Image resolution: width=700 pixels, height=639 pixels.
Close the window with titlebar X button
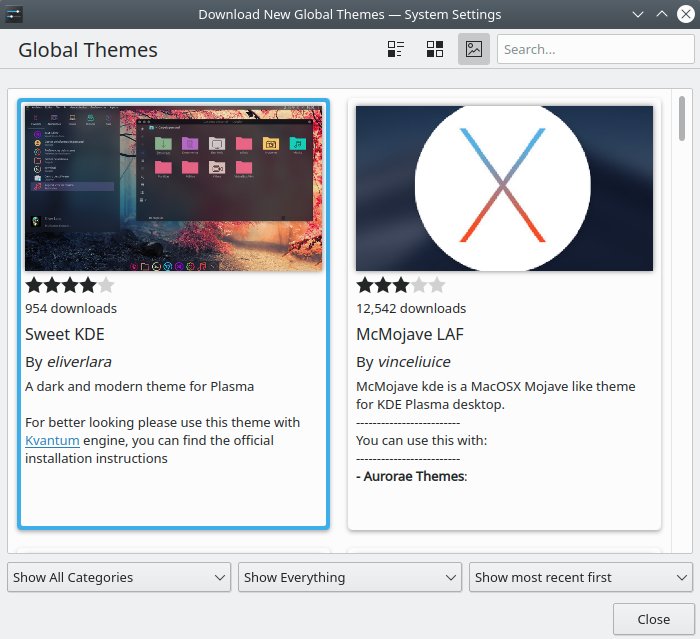click(686, 14)
